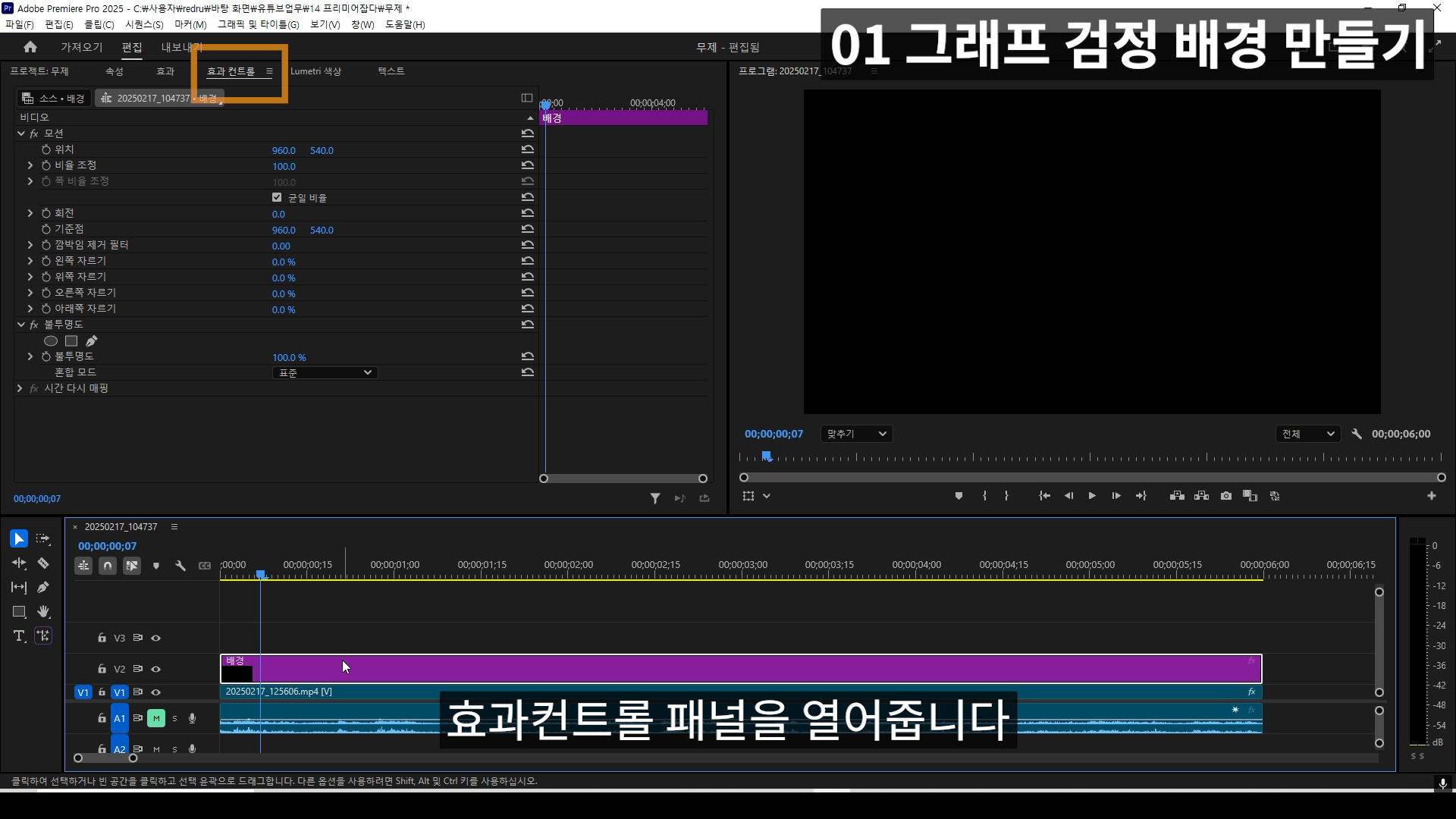
Task: Unmute audio track A1 M button
Action: [156, 718]
